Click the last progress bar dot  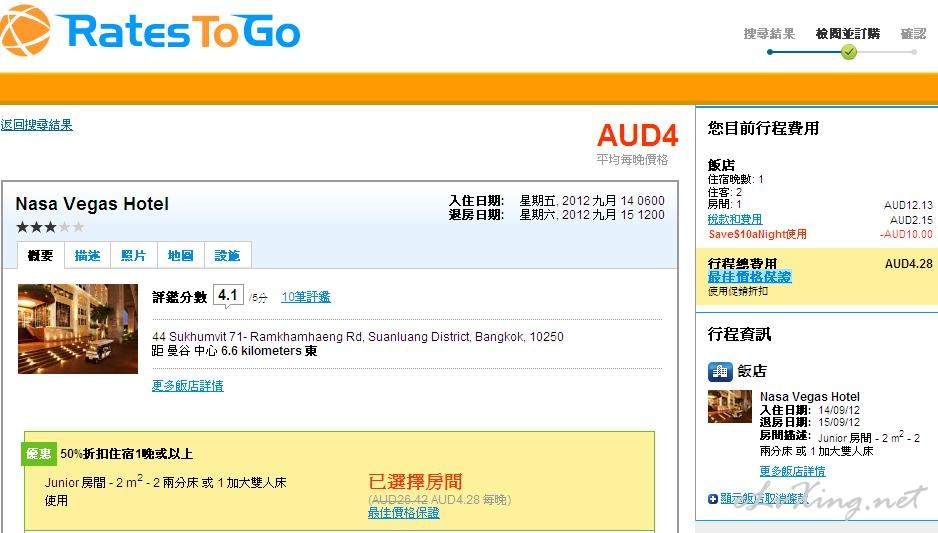click(913, 52)
